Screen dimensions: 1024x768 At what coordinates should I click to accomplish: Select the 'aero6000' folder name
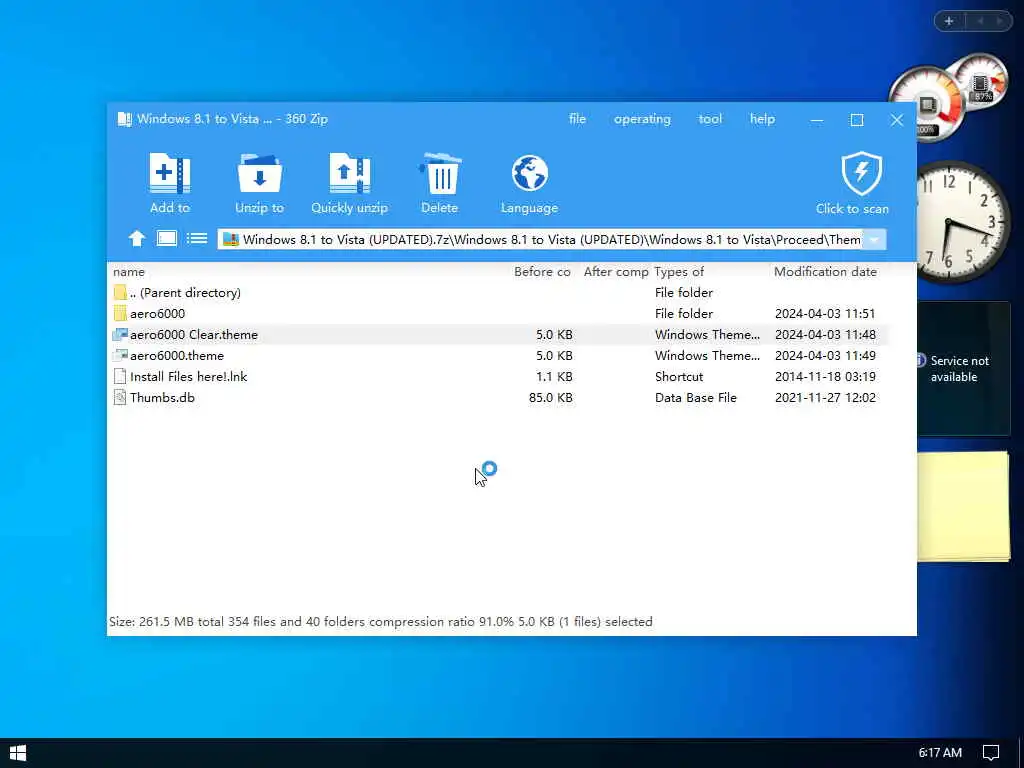tap(157, 313)
